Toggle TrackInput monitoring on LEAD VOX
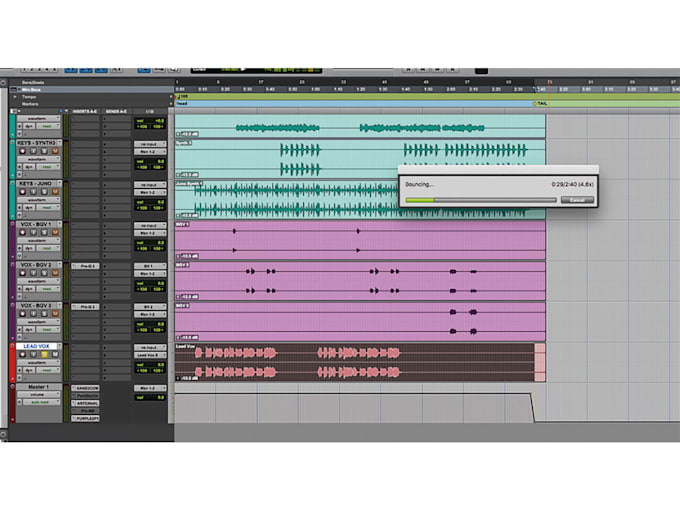Image resolution: width=680 pixels, height=510 pixels. coord(33,354)
